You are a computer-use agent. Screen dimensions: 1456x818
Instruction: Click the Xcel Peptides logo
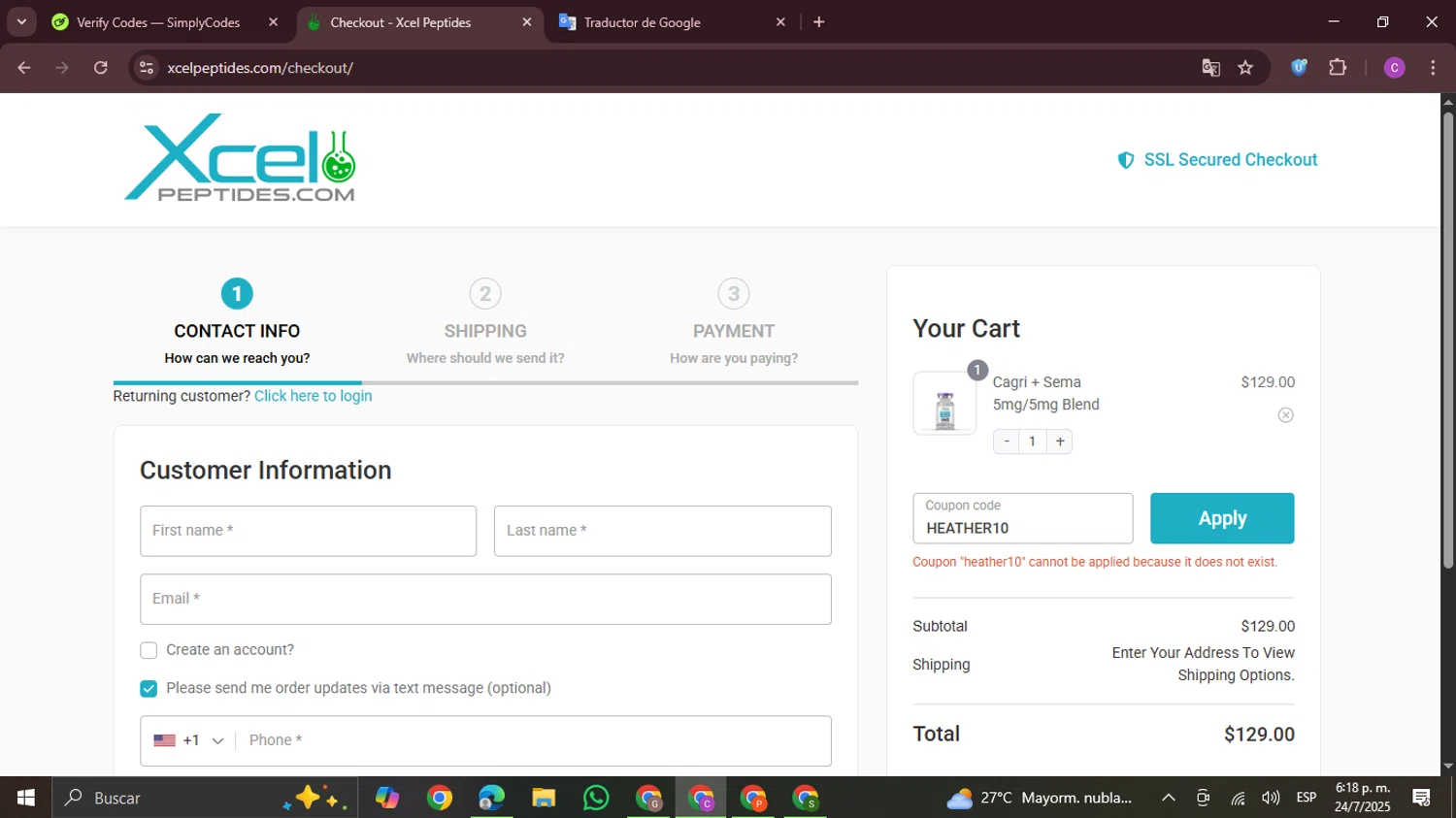point(240,158)
